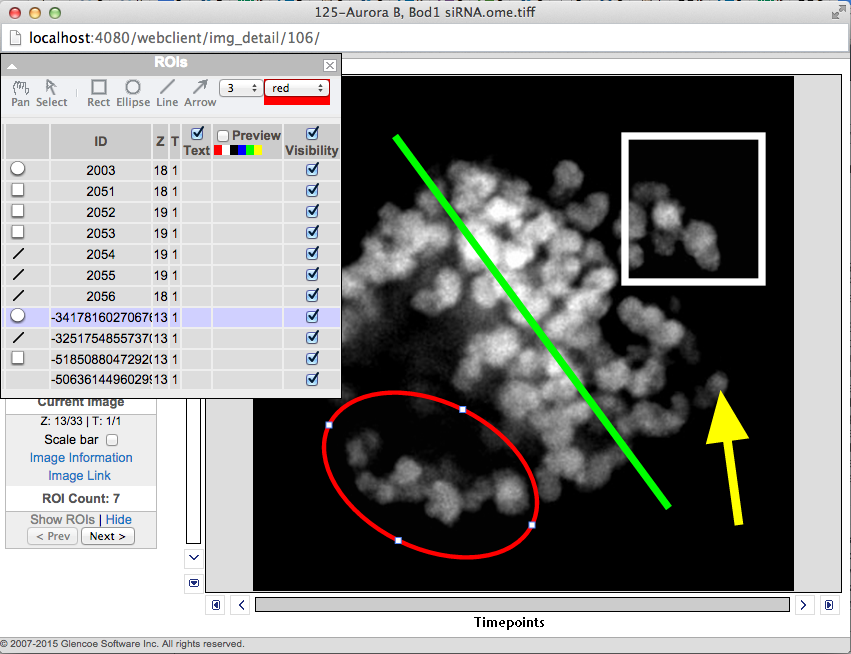Viewport: 851px width, 654px height.
Task: Pick the blue preview color swatch
Action: tap(242, 150)
